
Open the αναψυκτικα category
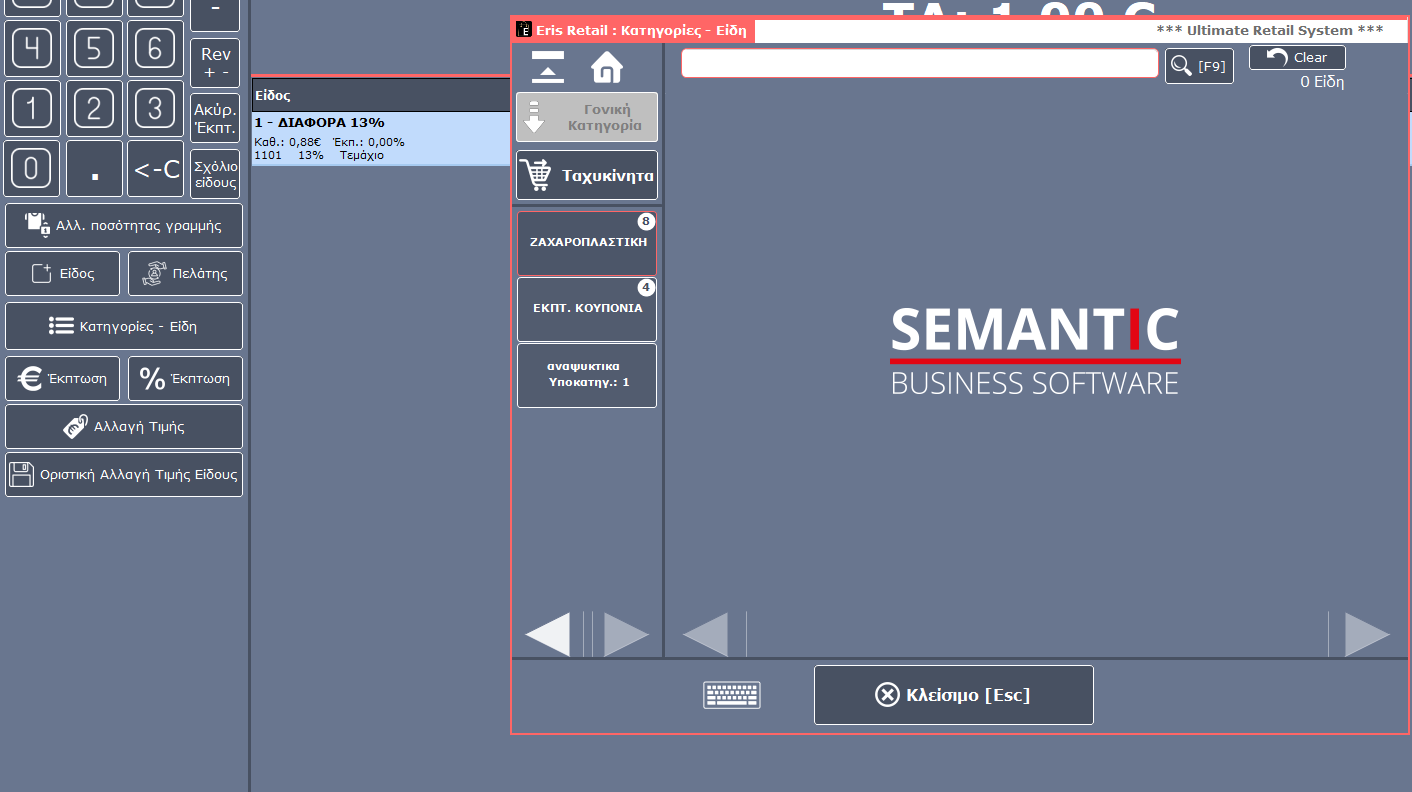pyautogui.click(x=587, y=375)
